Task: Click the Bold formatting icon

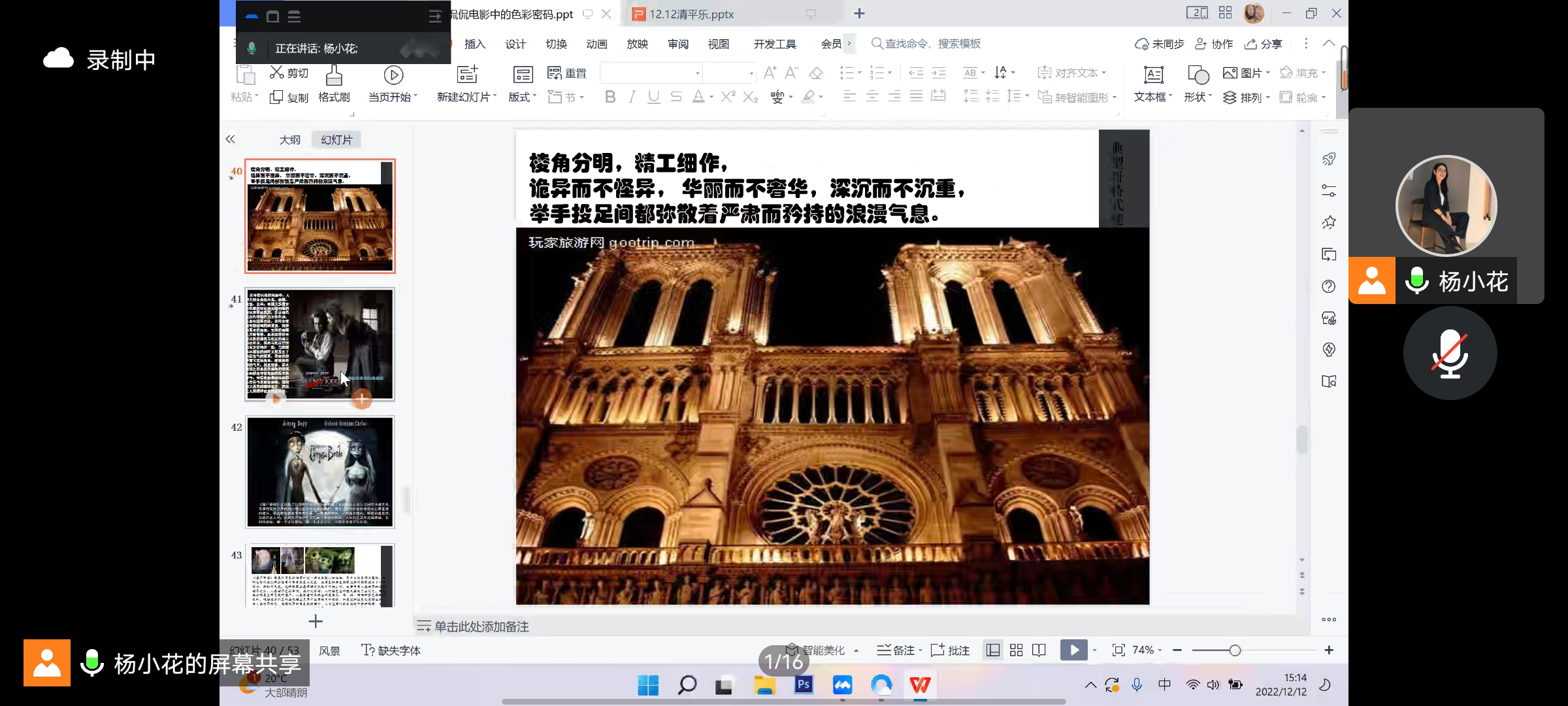Action: pyautogui.click(x=610, y=97)
